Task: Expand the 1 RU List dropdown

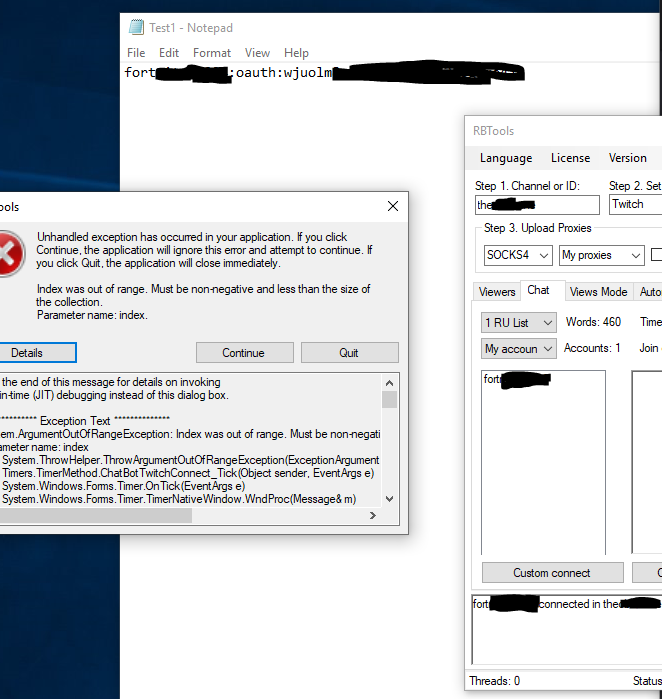Action: pyautogui.click(x=518, y=322)
